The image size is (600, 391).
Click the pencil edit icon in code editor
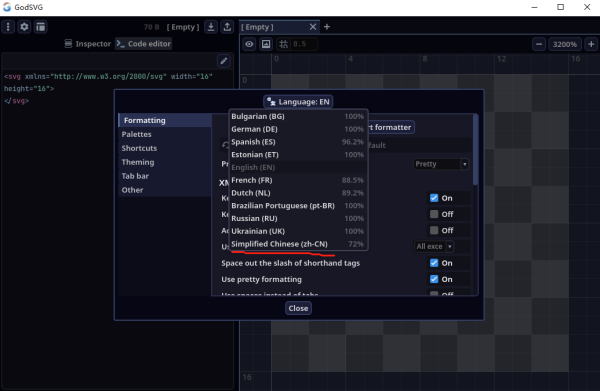pos(224,60)
